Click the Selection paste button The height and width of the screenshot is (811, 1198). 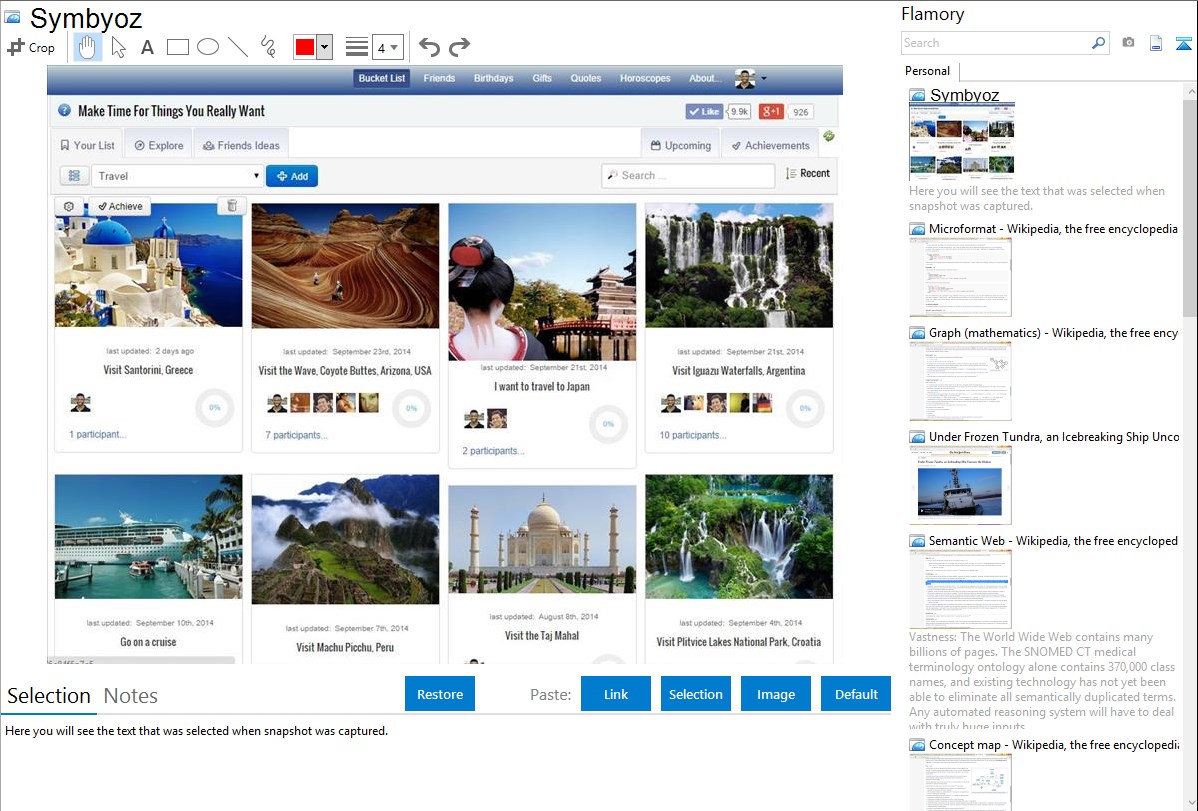pyautogui.click(x=695, y=694)
